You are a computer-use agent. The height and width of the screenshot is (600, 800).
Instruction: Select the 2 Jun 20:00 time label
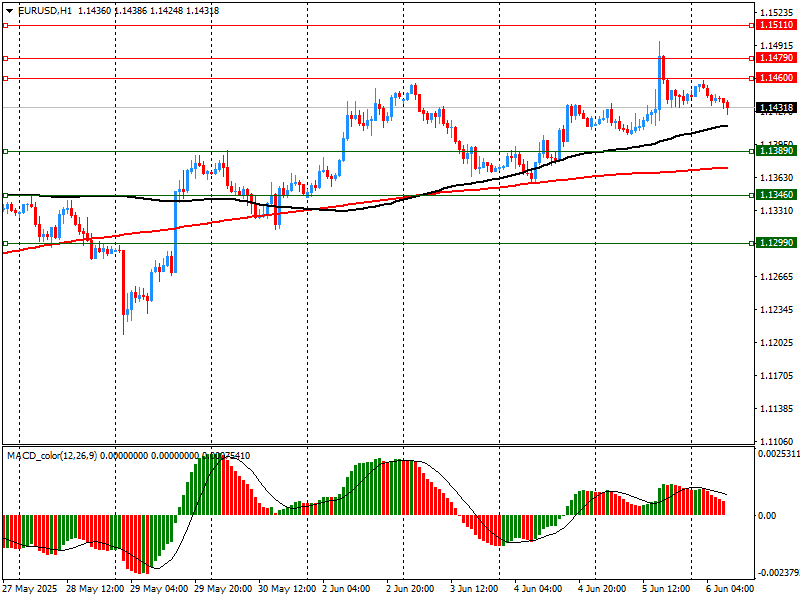409,589
